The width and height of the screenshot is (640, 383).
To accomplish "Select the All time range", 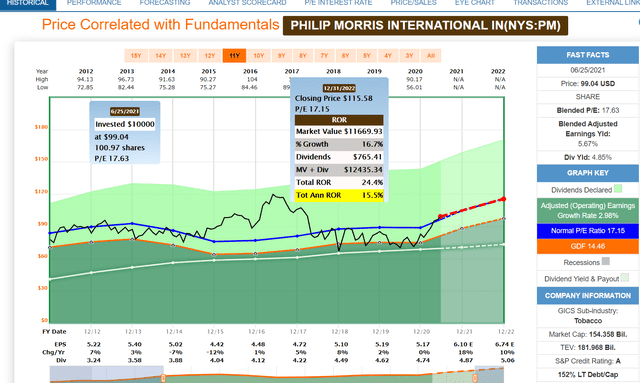I will coord(431,56).
